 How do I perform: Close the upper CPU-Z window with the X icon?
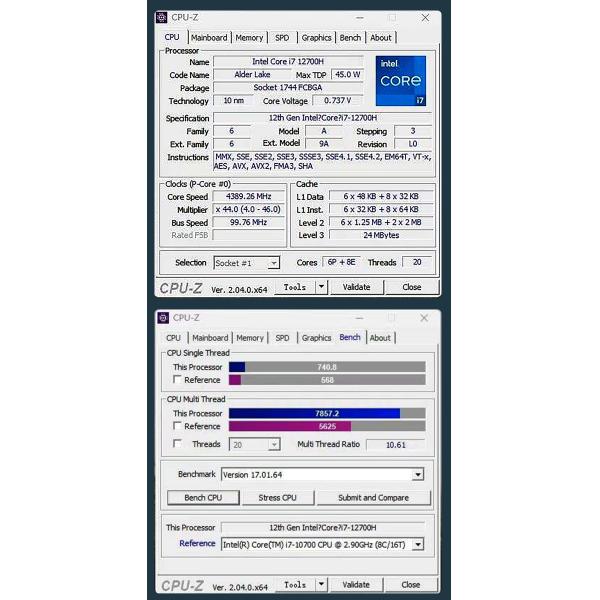pyautogui.click(x=426, y=18)
